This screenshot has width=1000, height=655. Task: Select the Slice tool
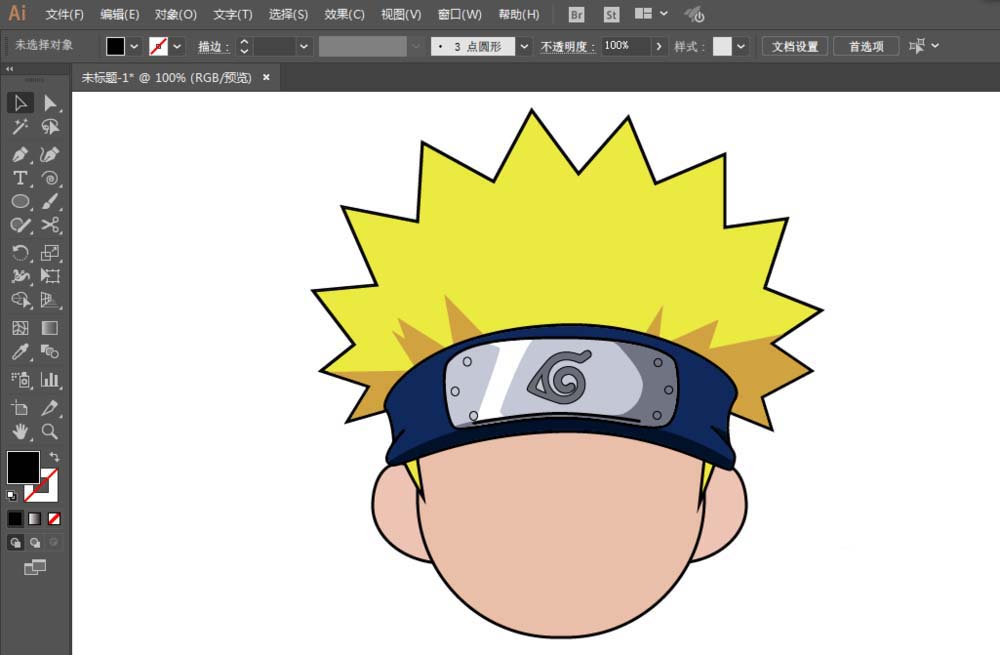tap(50, 408)
